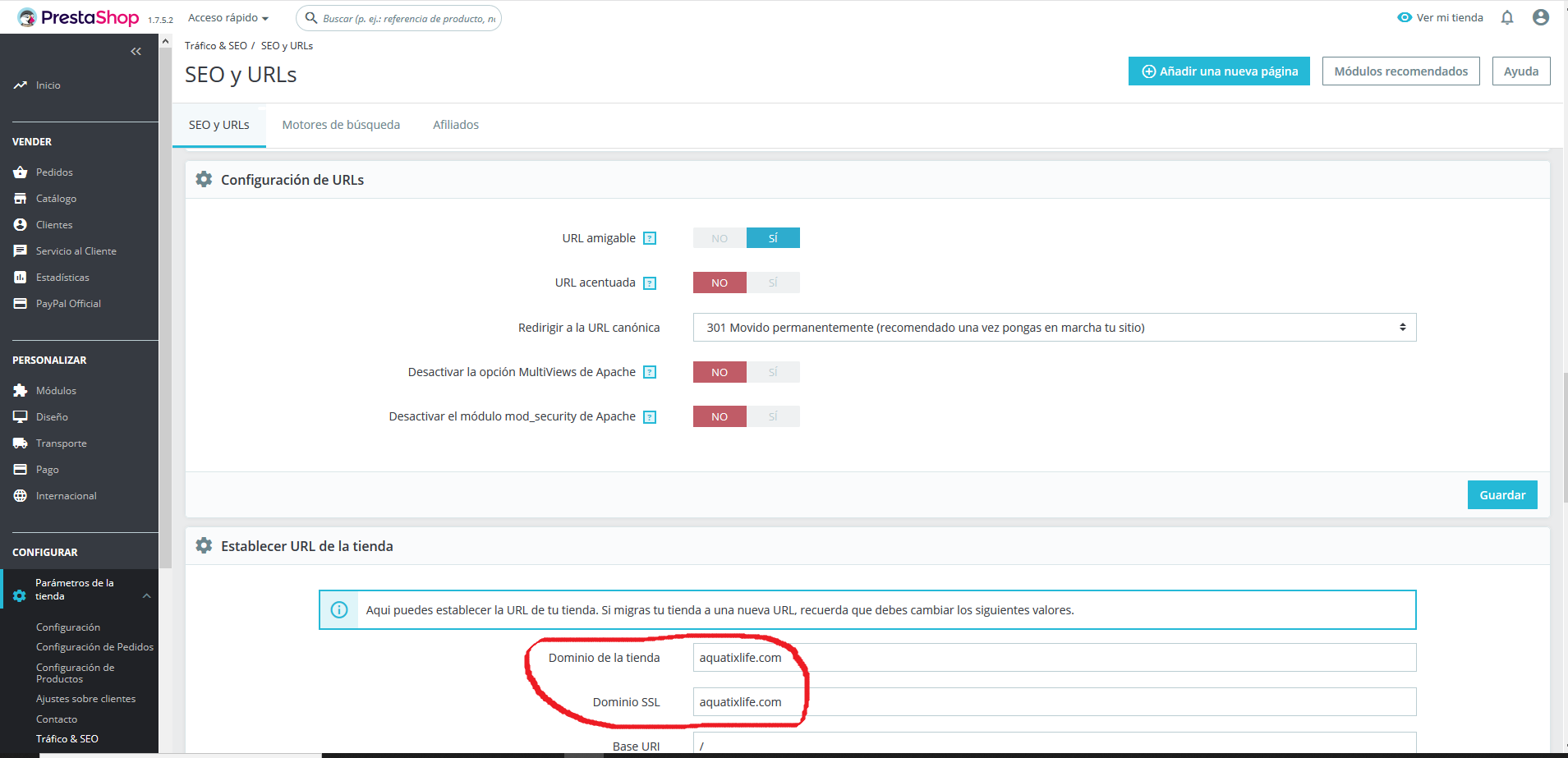Switch to the Motores de búsqueda tab
Screen dimensions: 1568x758
coord(341,125)
